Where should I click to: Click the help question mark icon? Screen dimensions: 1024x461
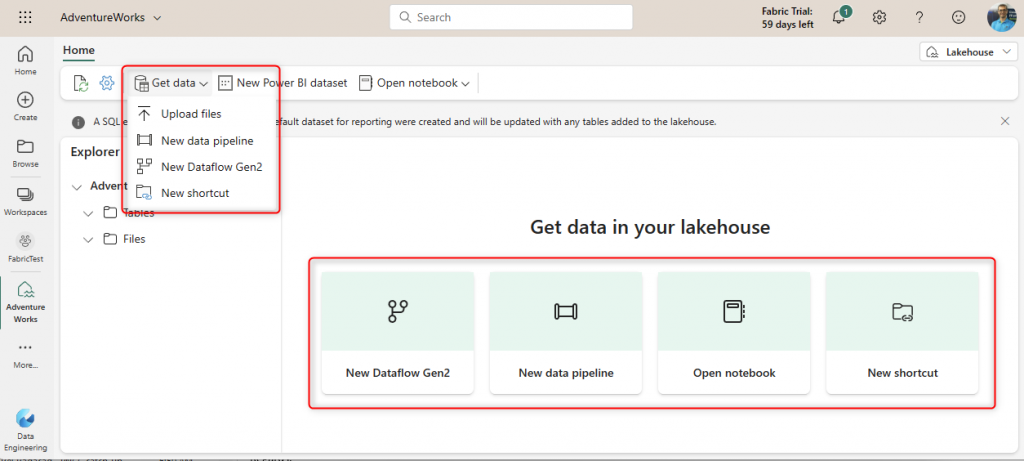[x=919, y=17]
